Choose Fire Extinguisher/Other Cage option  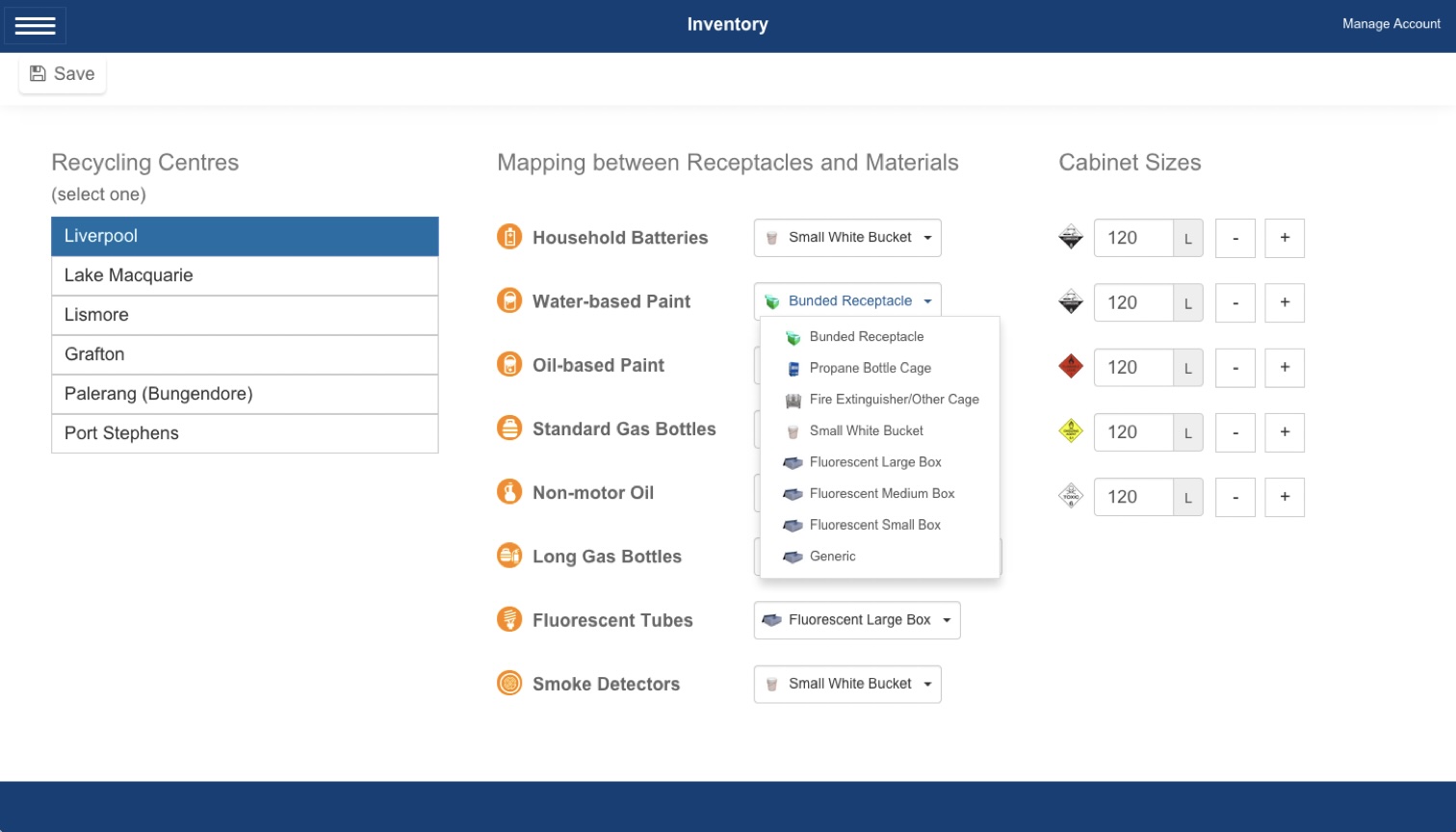coord(880,400)
